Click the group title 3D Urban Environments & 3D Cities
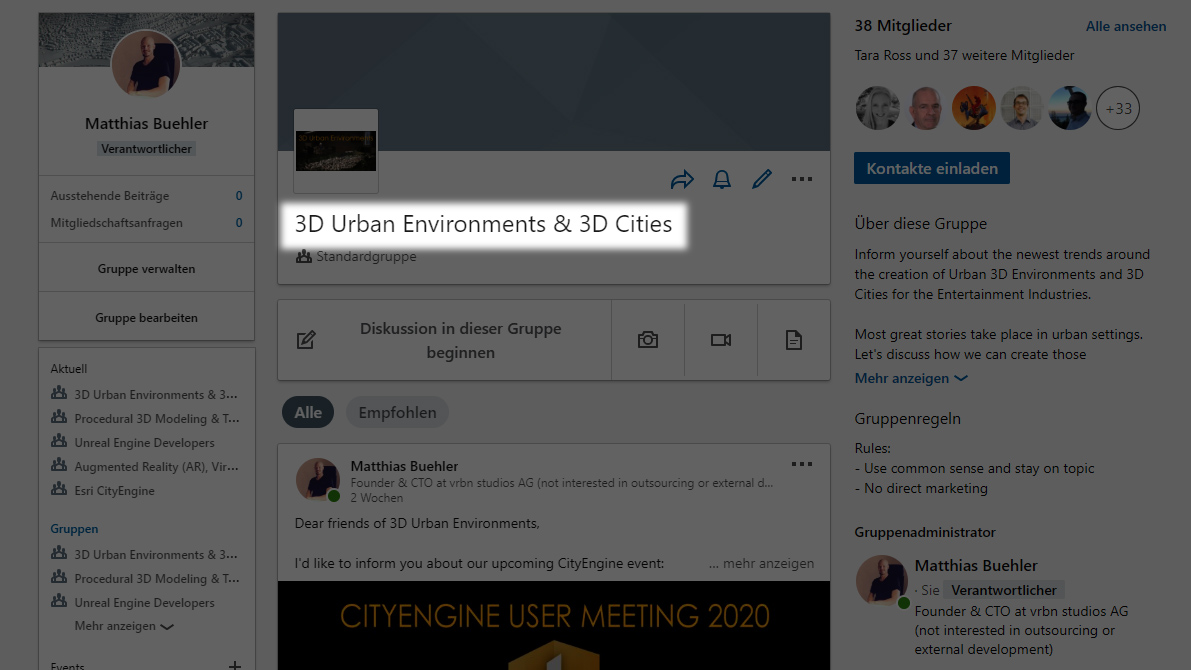The width and height of the screenshot is (1191, 670). (483, 224)
